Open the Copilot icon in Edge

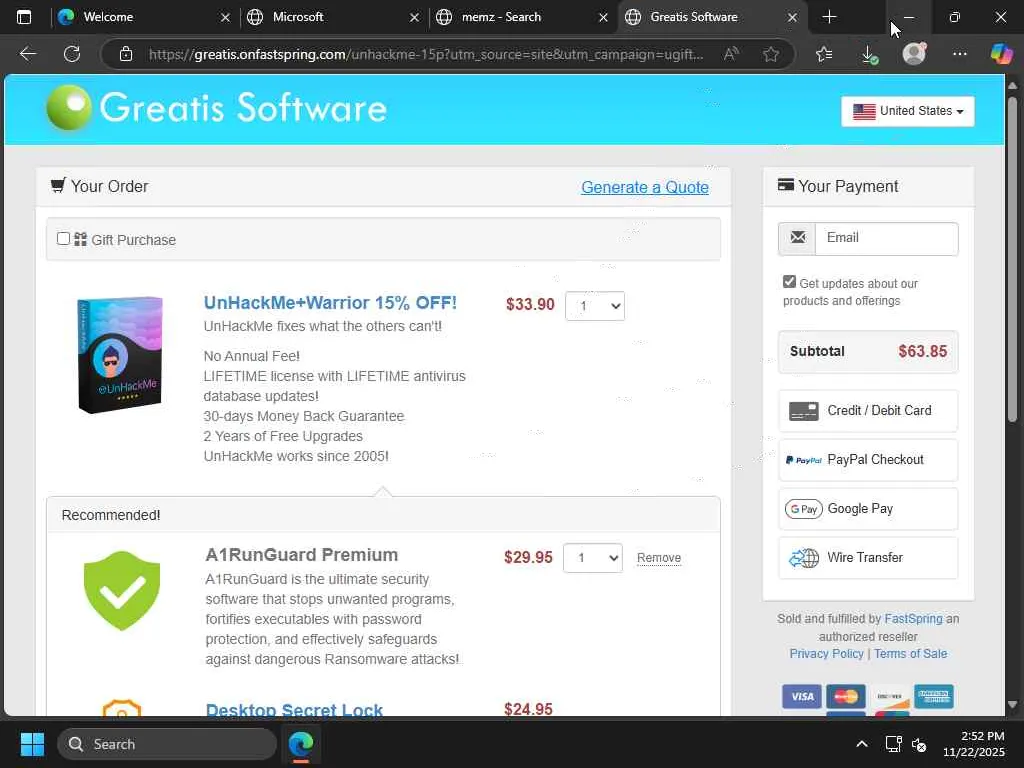(1001, 54)
